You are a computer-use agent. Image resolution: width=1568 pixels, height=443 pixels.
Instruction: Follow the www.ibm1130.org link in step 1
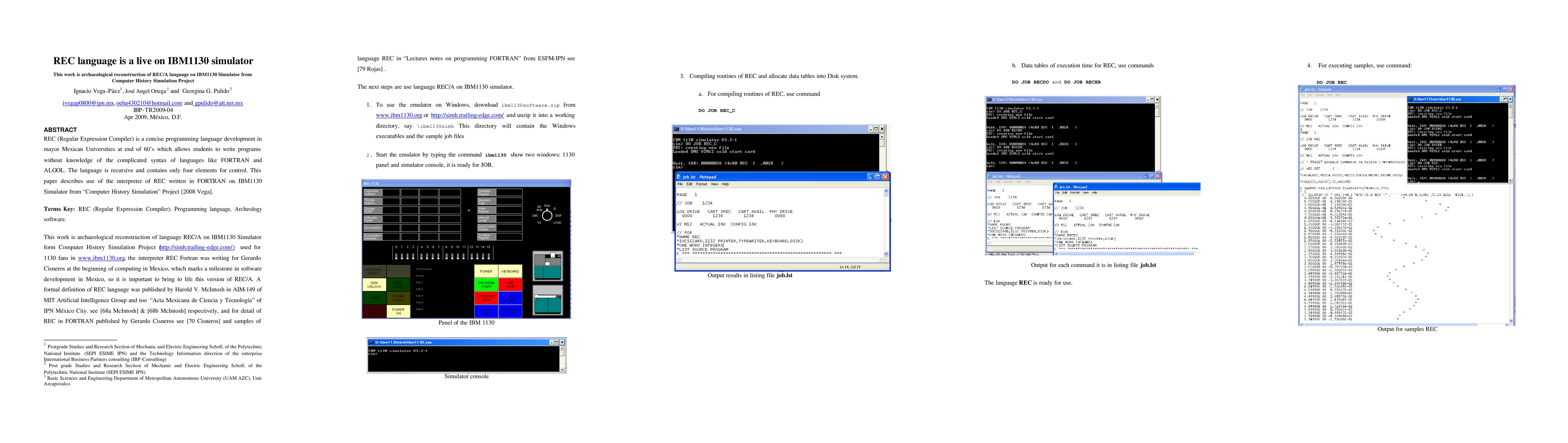pyautogui.click(x=399, y=115)
